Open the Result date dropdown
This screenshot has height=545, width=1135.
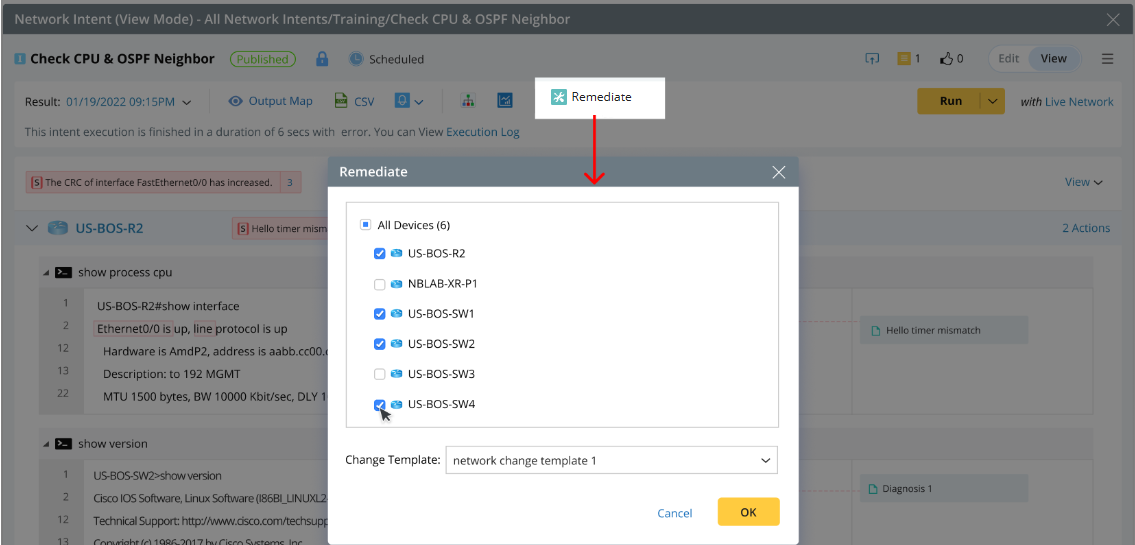187,101
